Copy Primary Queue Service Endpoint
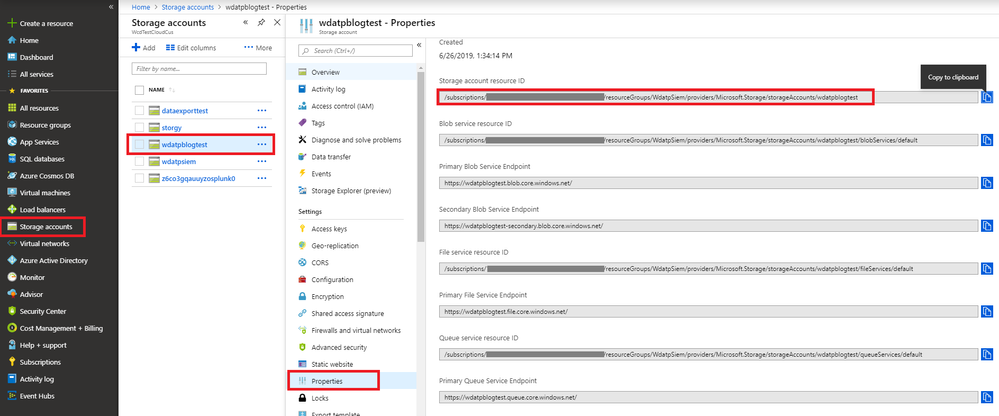Viewport: 999px width, 416px height. click(987, 397)
